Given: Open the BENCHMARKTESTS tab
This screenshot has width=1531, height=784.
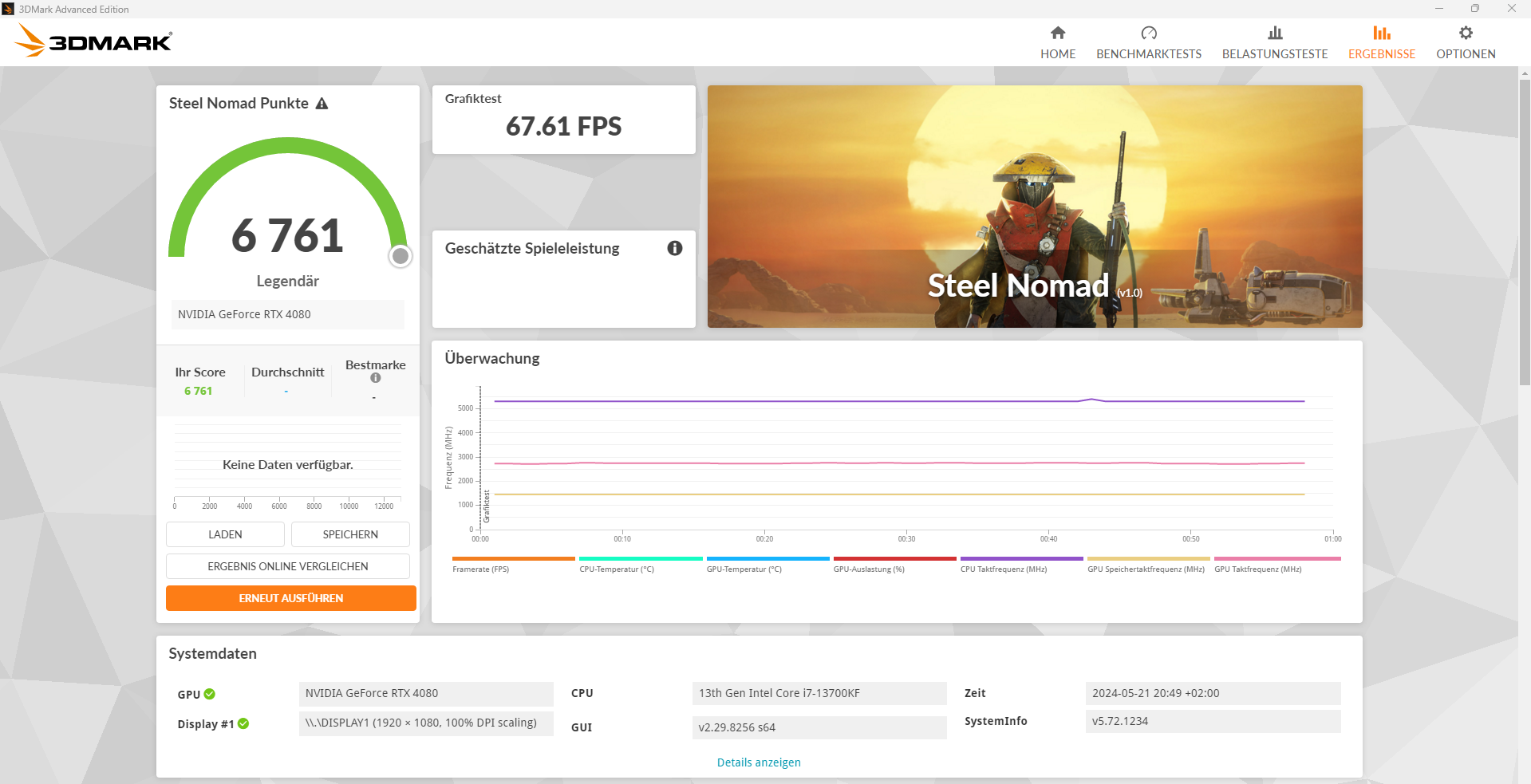Looking at the screenshot, I should pyautogui.click(x=1149, y=54).
